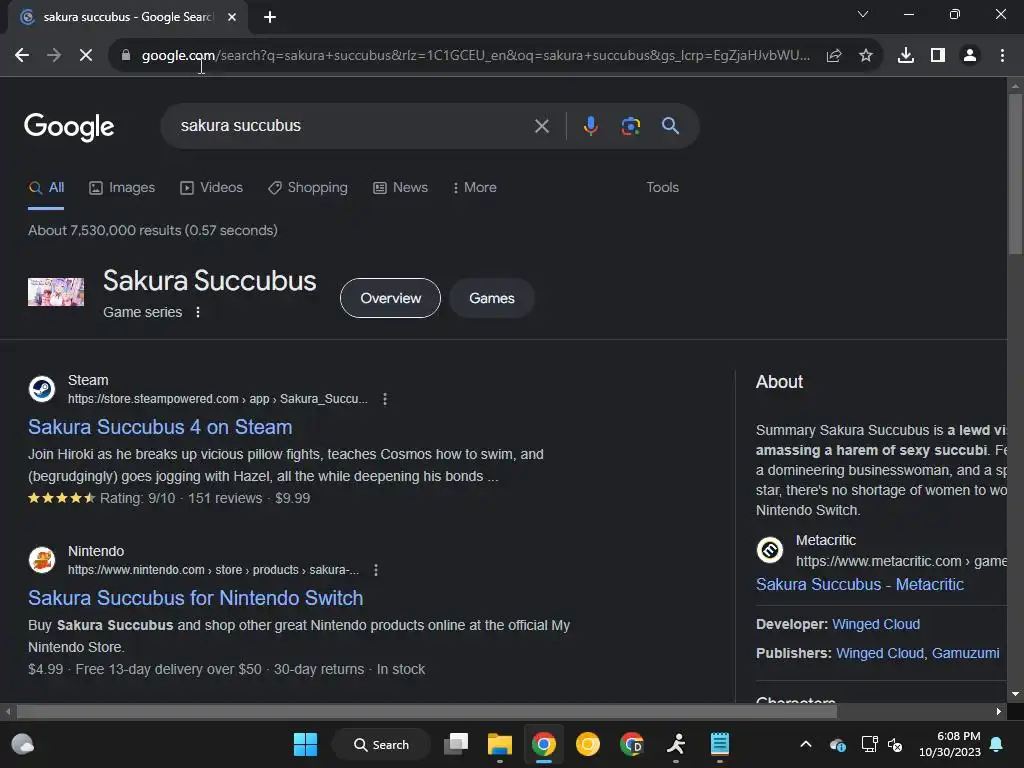Open Sakura Succubus 4 on Steam
The image size is (1024, 768).
160,427
